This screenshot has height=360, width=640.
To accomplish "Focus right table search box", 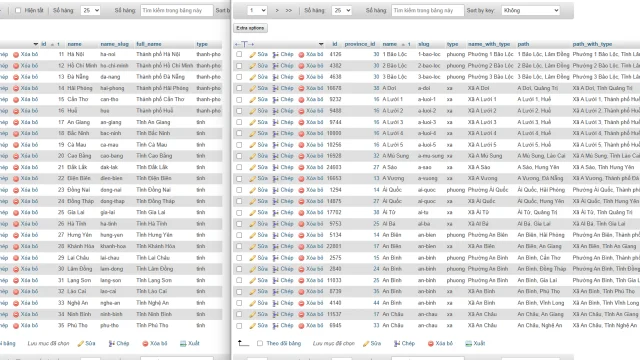I will 427,11.
